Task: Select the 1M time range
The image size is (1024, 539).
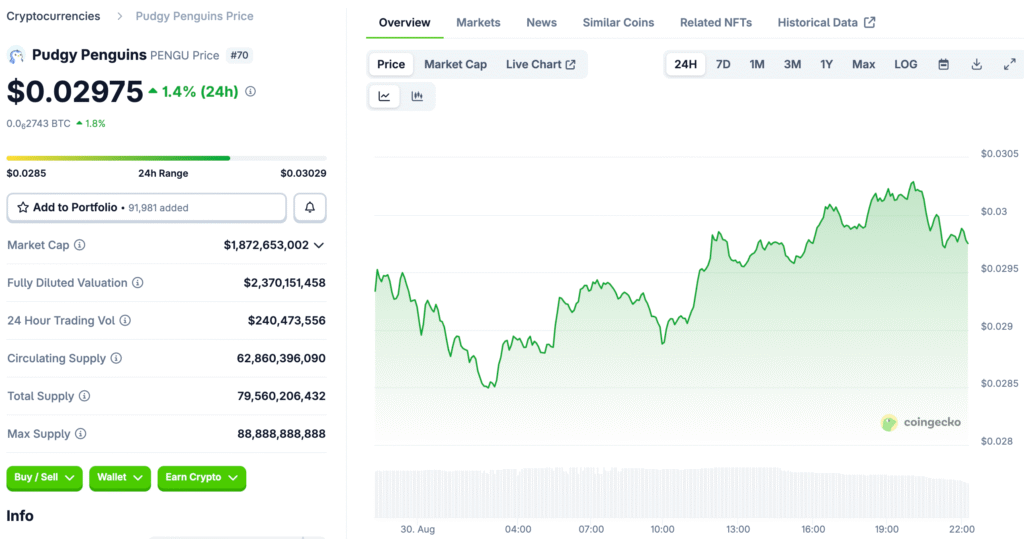Action: [757, 64]
